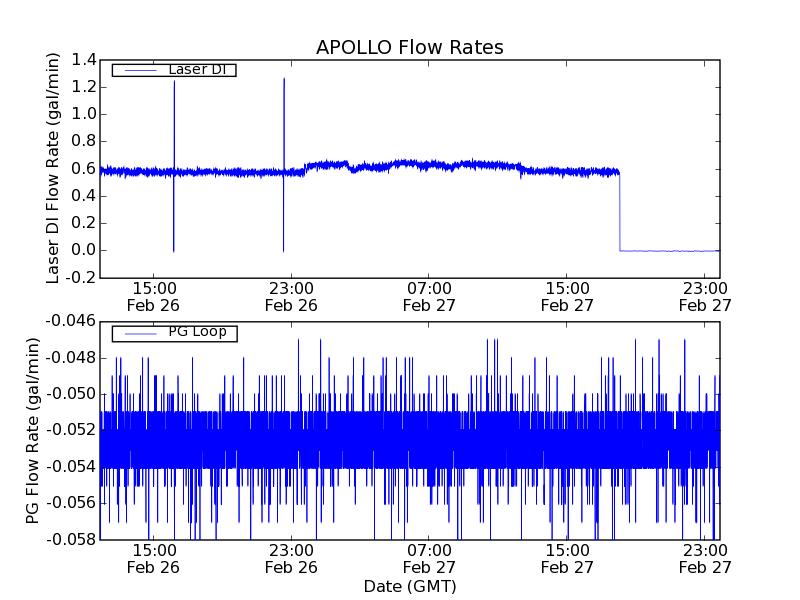Click the -0.052 y-axis tick label
This screenshot has width=800, height=600.
pyautogui.click(x=71, y=431)
